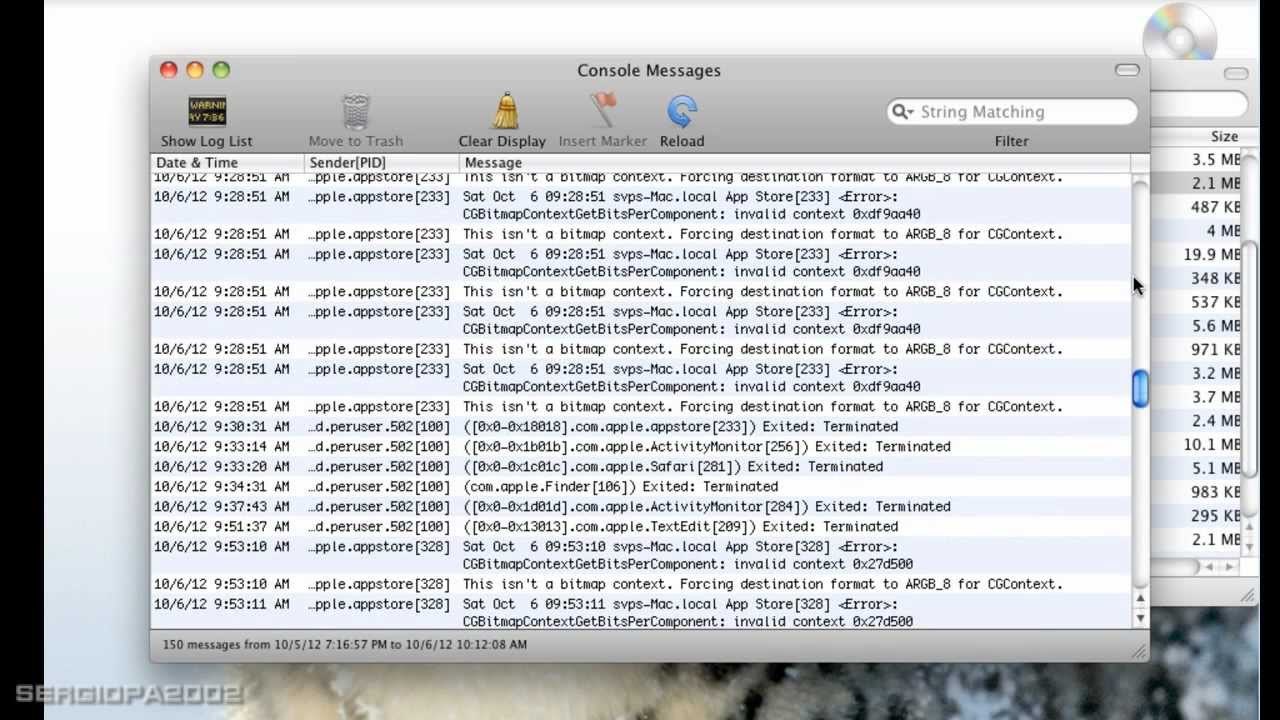Click the Message column header

(x=795, y=163)
